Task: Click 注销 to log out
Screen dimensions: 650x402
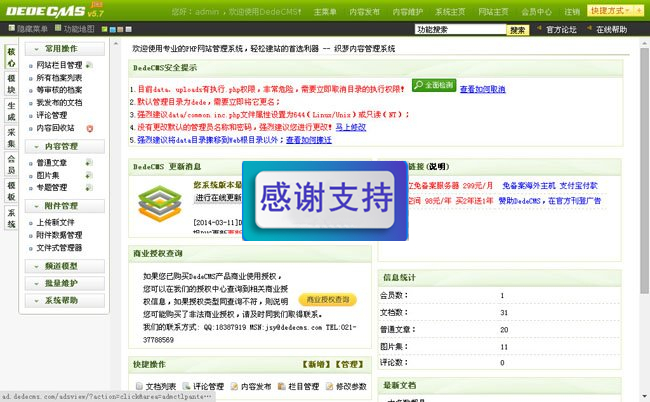Action: (x=572, y=12)
